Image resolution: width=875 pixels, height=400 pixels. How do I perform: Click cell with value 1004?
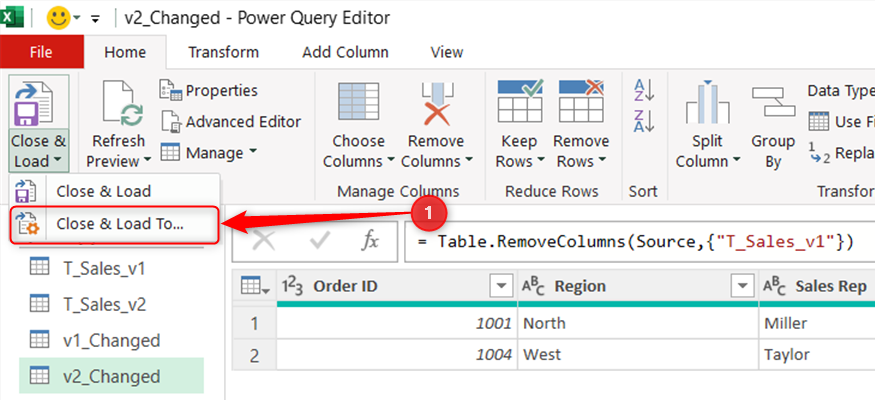pos(397,355)
